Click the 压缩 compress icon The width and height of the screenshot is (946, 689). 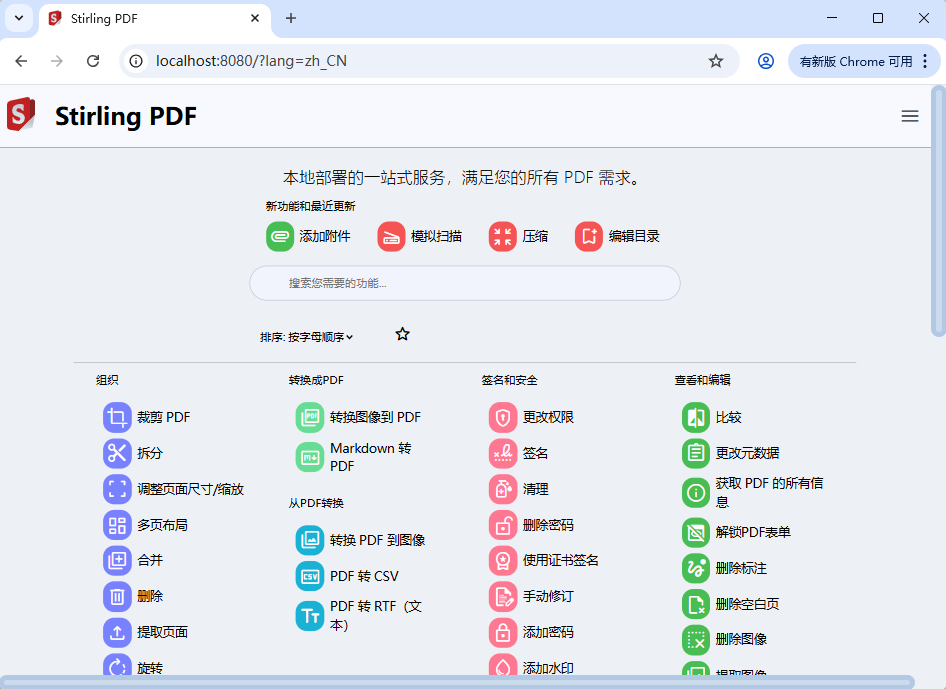tap(503, 237)
